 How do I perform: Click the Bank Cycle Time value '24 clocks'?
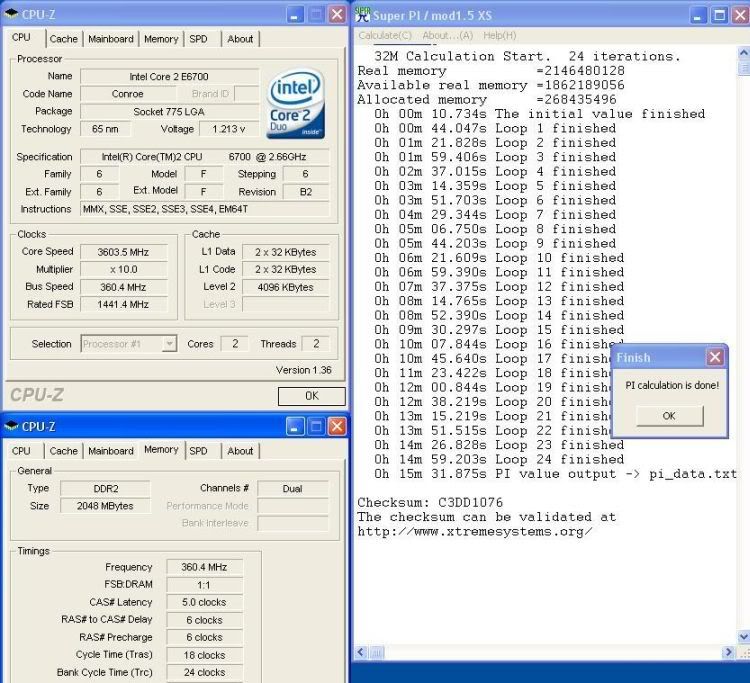click(x=204, y=672)
